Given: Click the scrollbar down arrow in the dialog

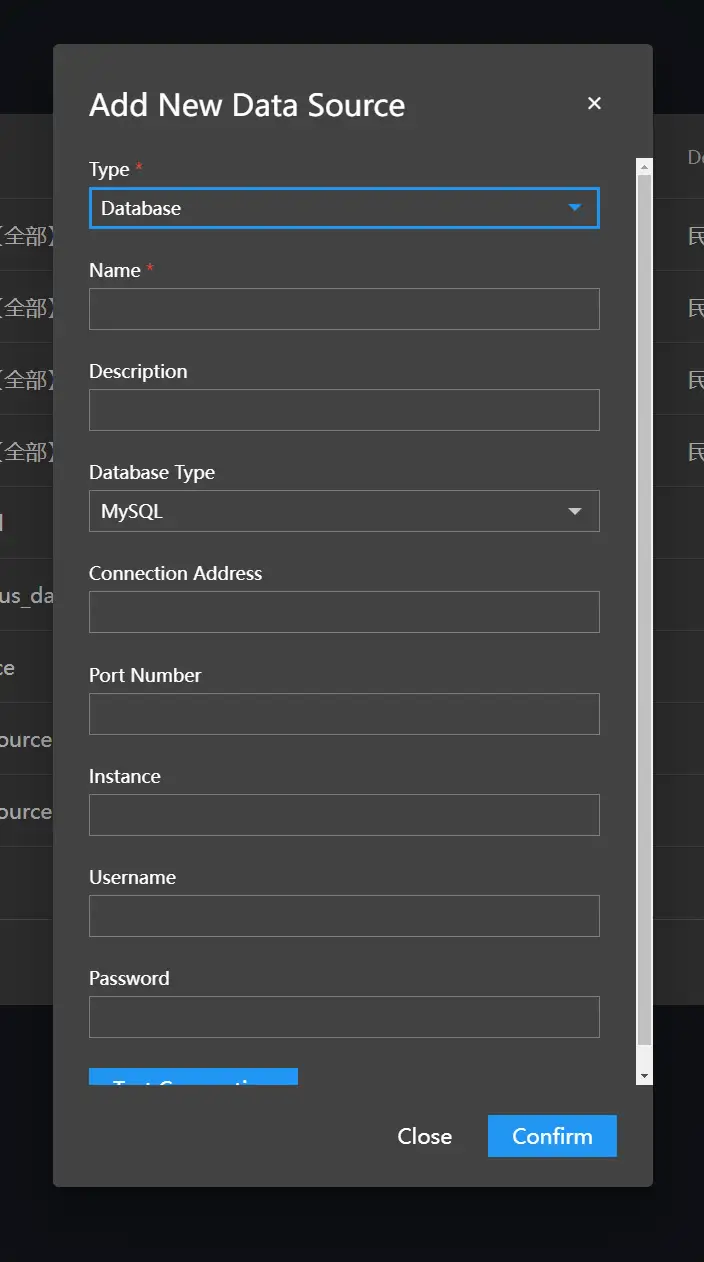Looking at the screenshot, I should coord(644,1075).
